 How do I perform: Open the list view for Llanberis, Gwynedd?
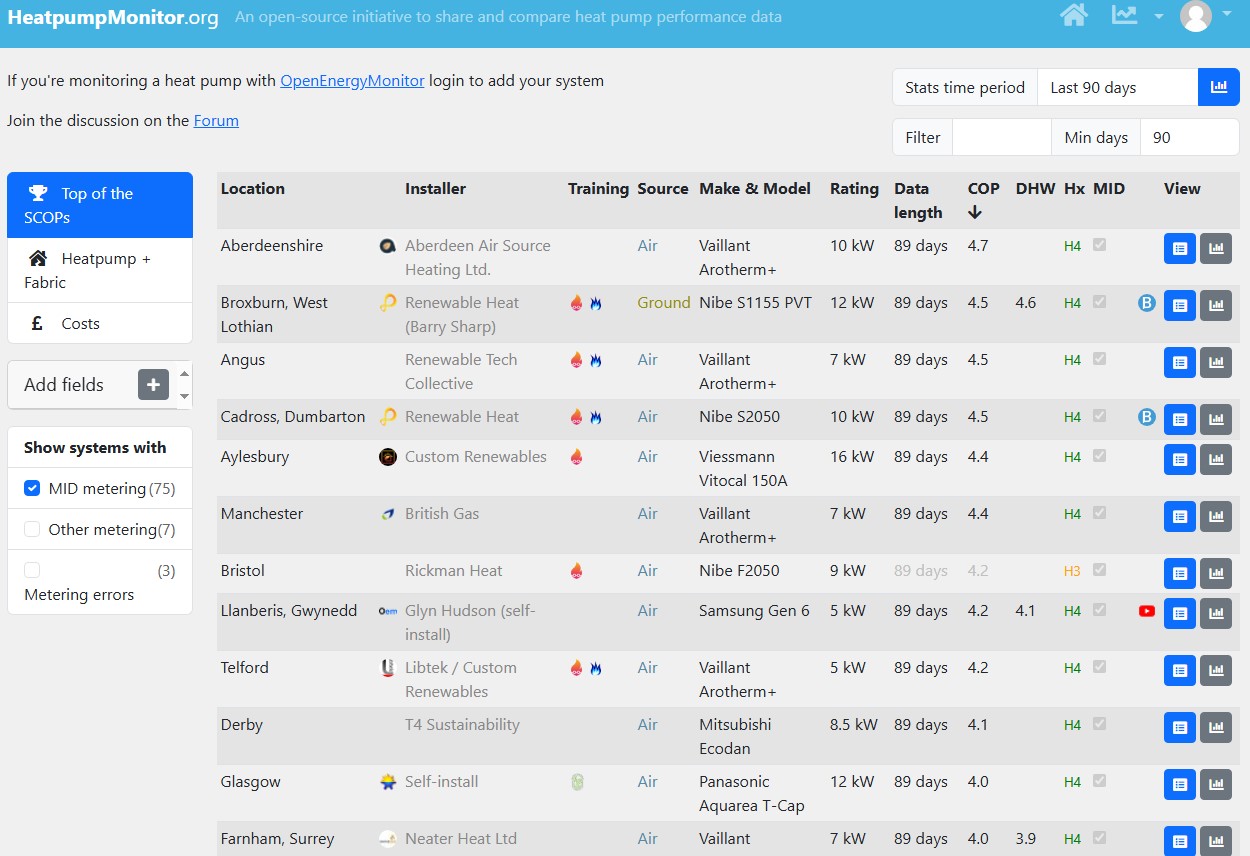tap(1180, 614)
